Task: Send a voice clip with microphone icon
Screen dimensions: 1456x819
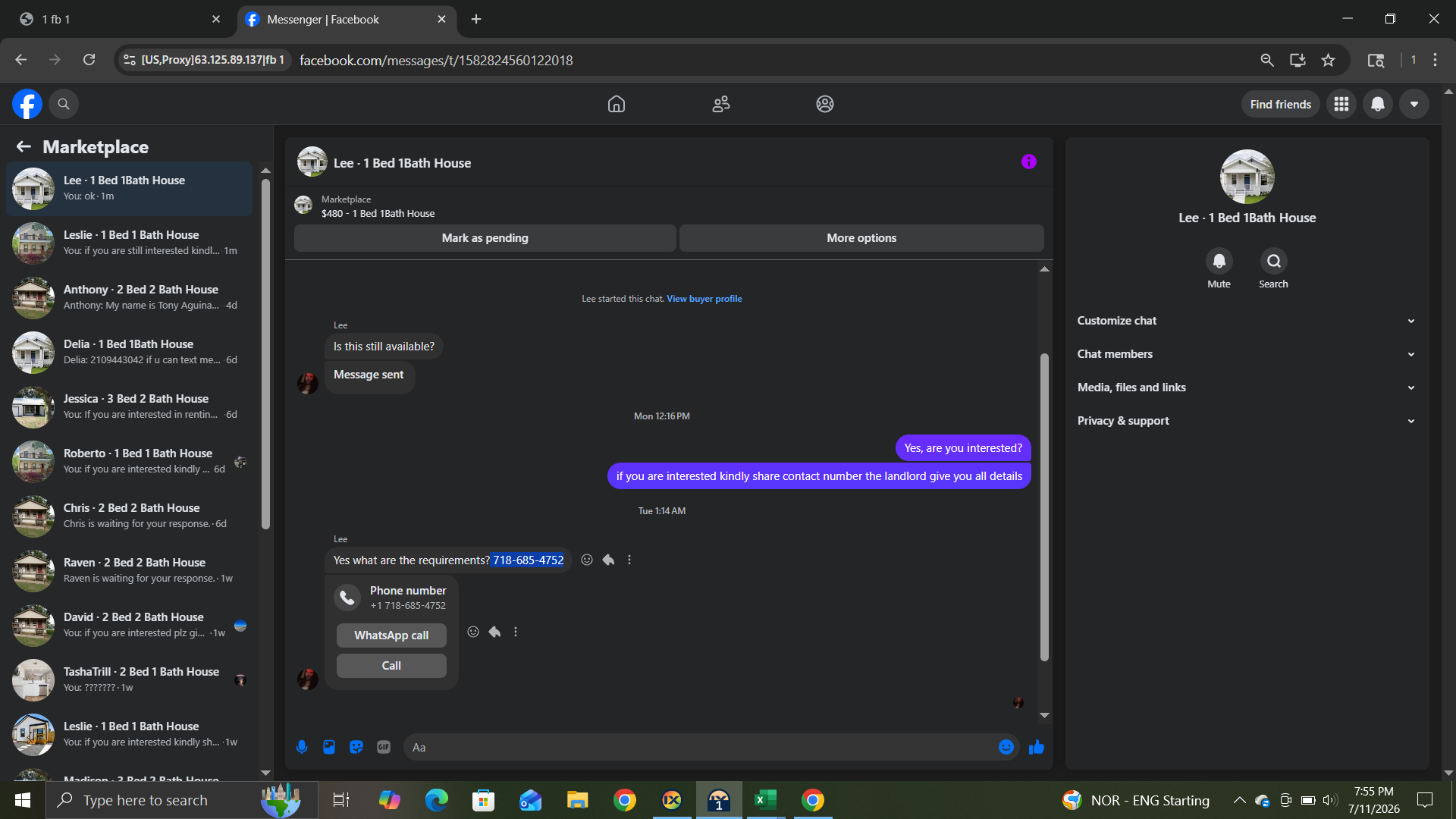Action: click(302, 747)
